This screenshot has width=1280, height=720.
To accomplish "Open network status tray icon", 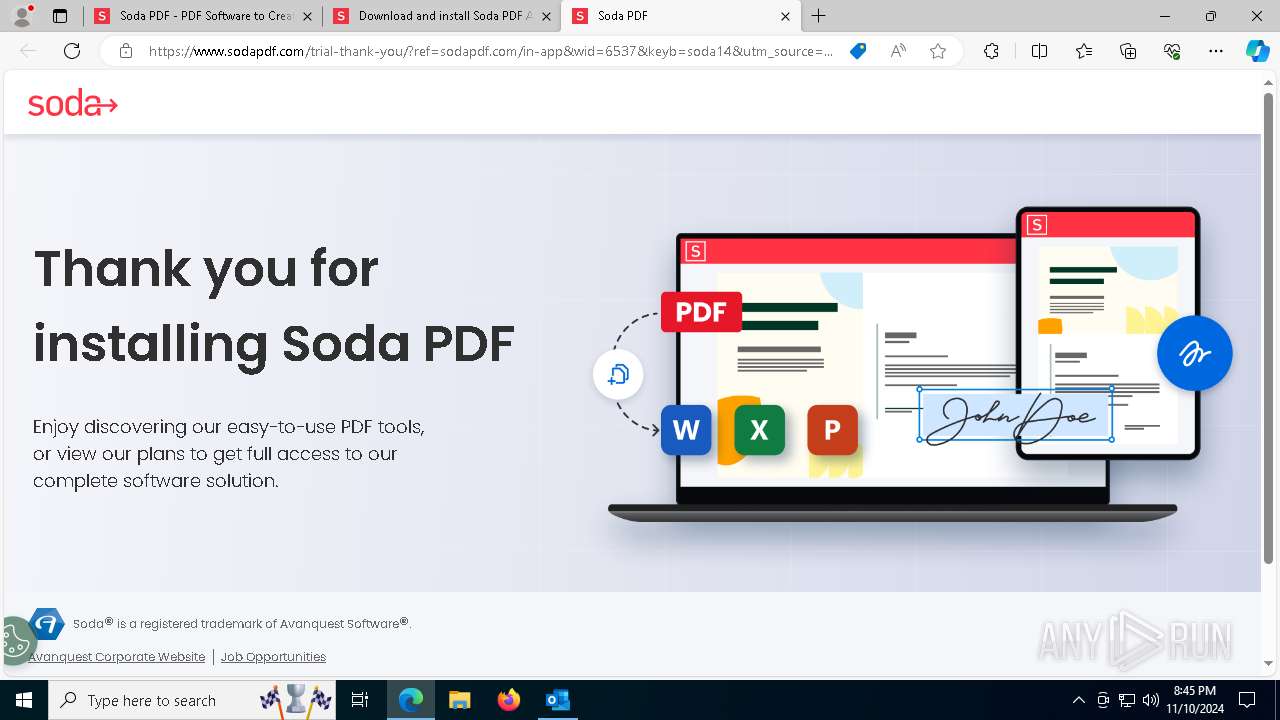I will coord(1127,700).
